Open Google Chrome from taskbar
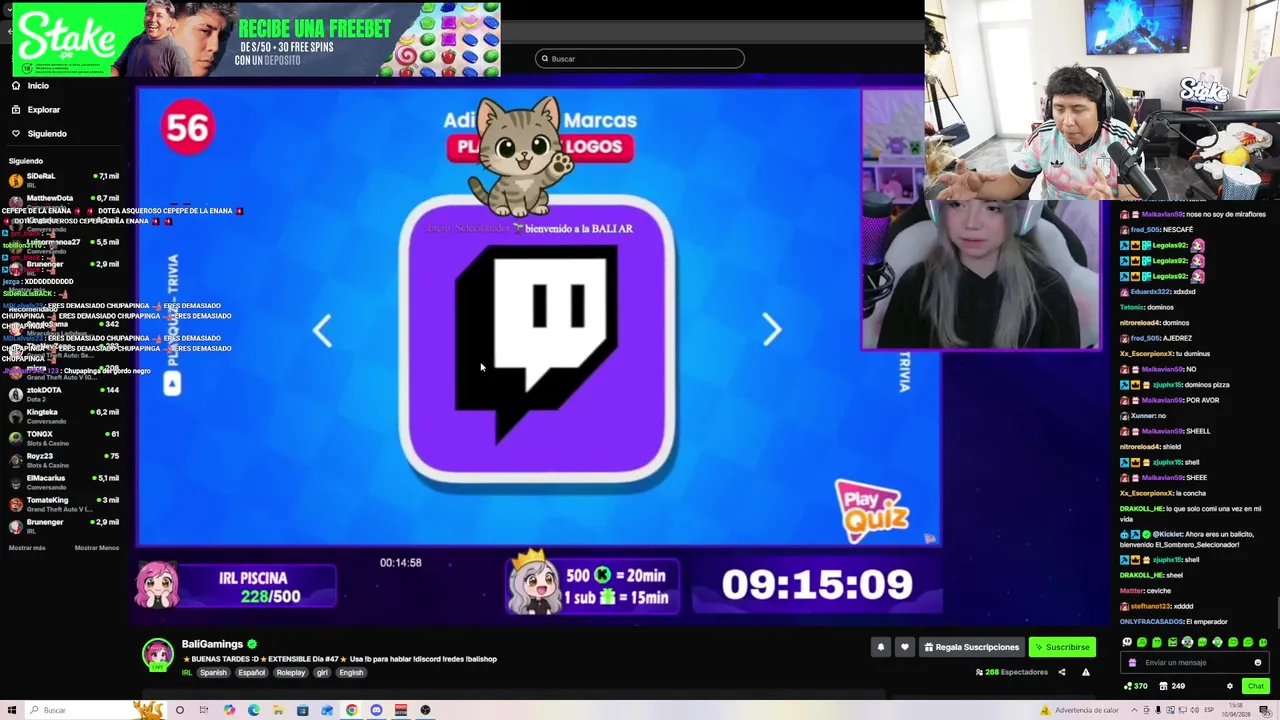Viewport: 1280px width, 720px height. click(351, 710)
